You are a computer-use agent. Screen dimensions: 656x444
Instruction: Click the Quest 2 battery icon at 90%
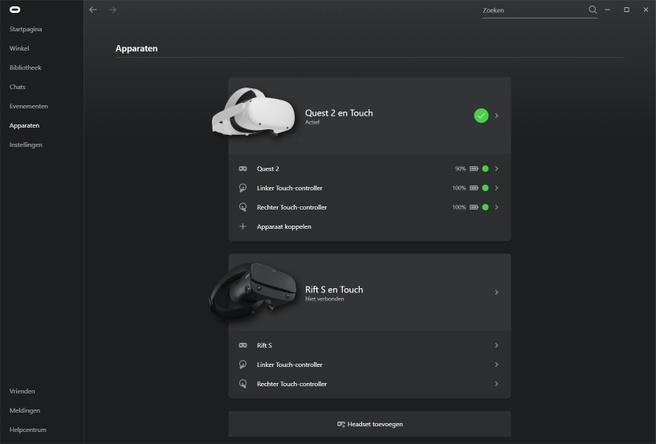(x=474, y=169)
